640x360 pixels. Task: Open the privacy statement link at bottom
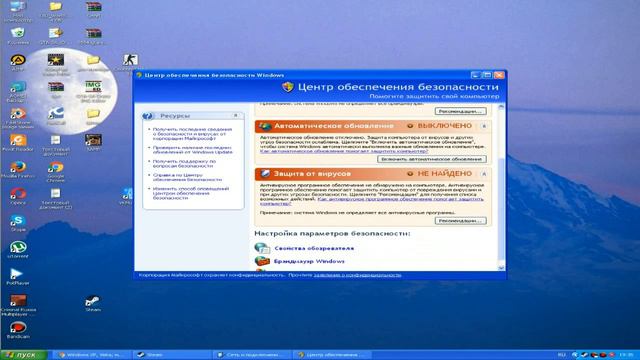click(x=357, y=275)
